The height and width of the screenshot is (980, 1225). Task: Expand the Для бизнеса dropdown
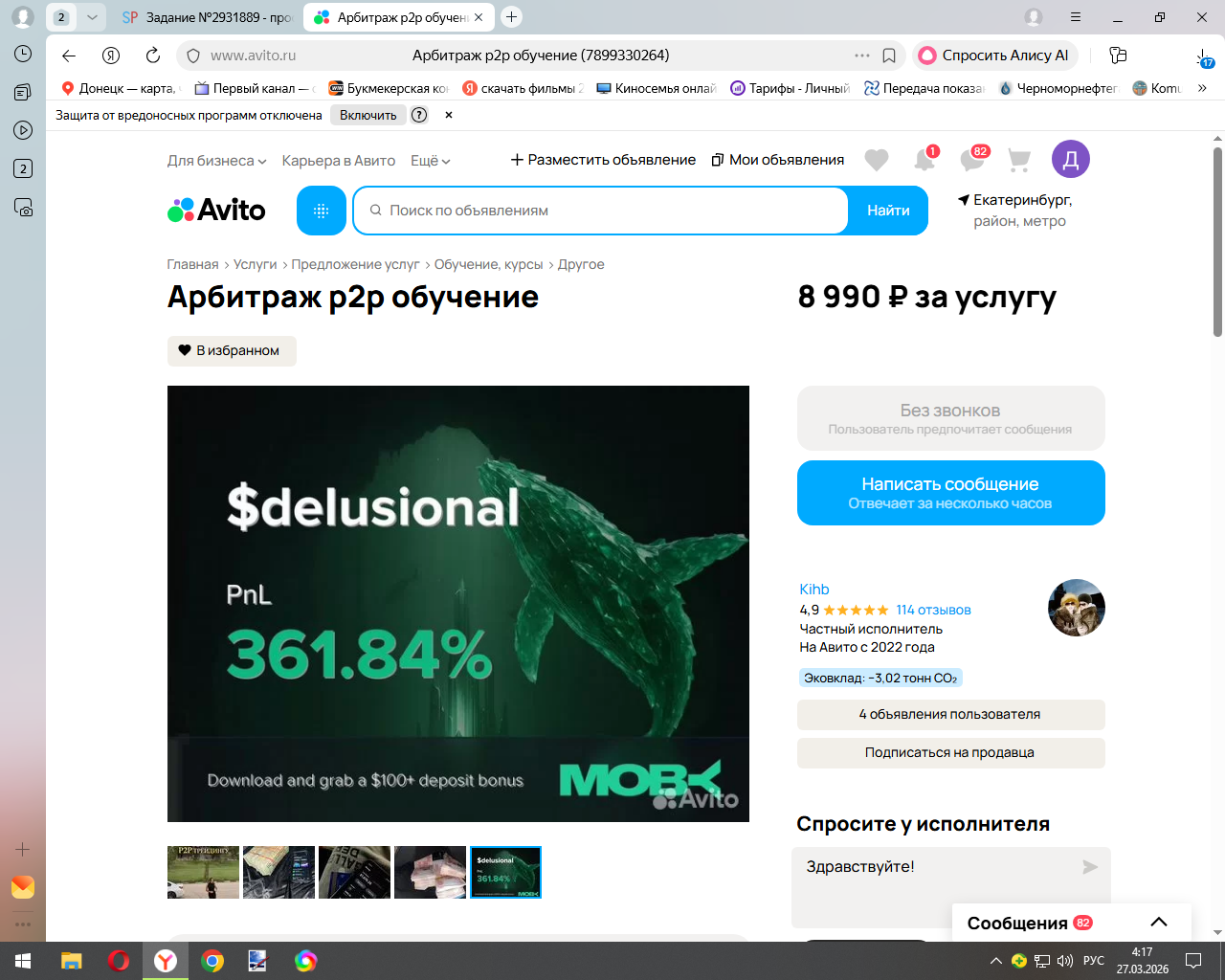click(x=216, y=161)
